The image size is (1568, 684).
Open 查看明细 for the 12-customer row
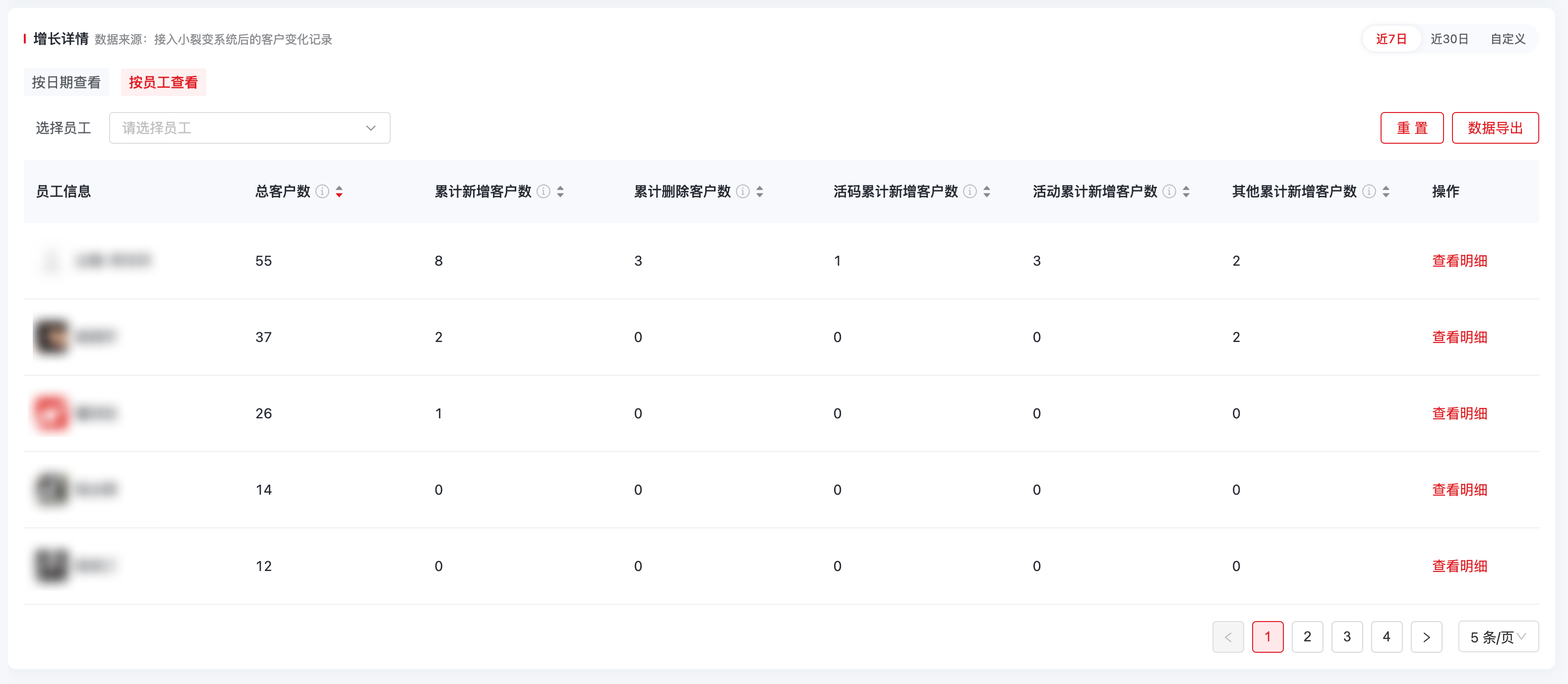click(1459, 567)
